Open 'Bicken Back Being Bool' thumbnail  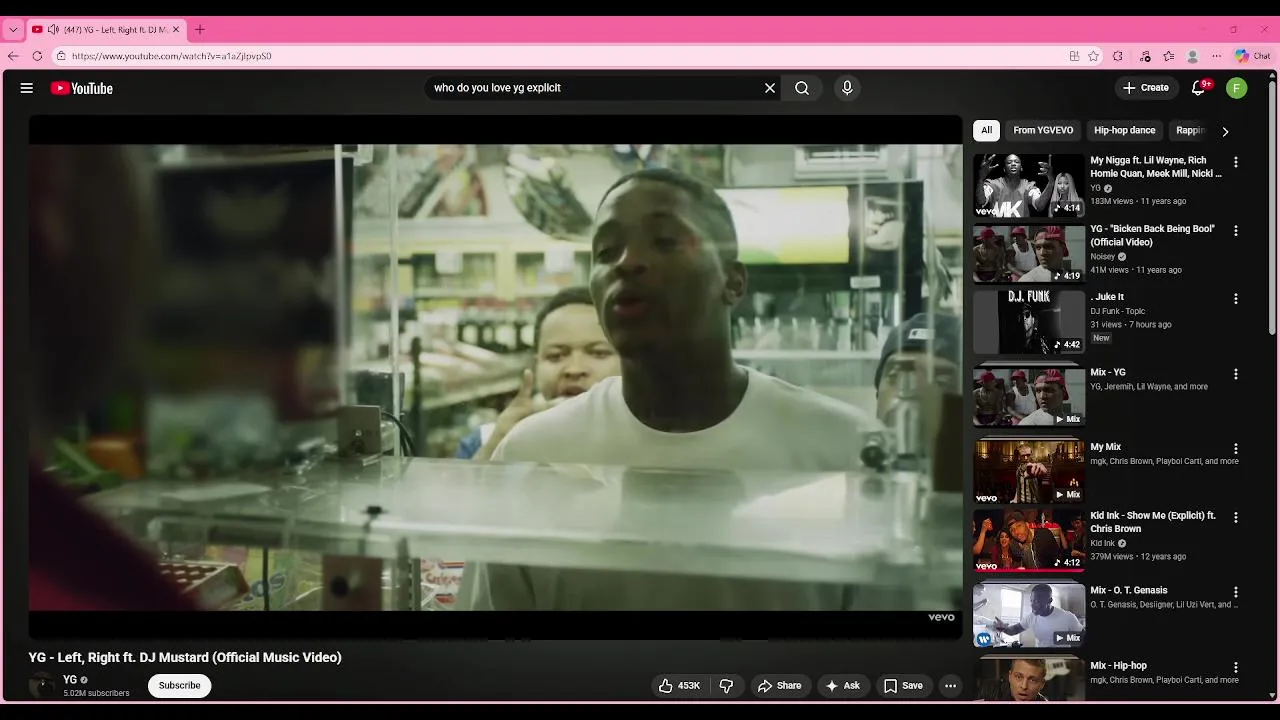(x=1029, y=254)
